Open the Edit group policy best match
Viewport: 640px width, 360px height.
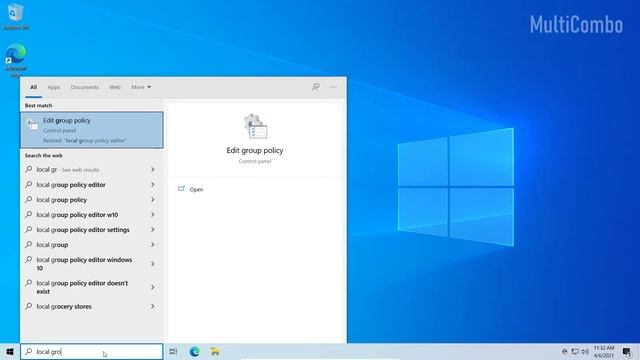tap(92, 130)
